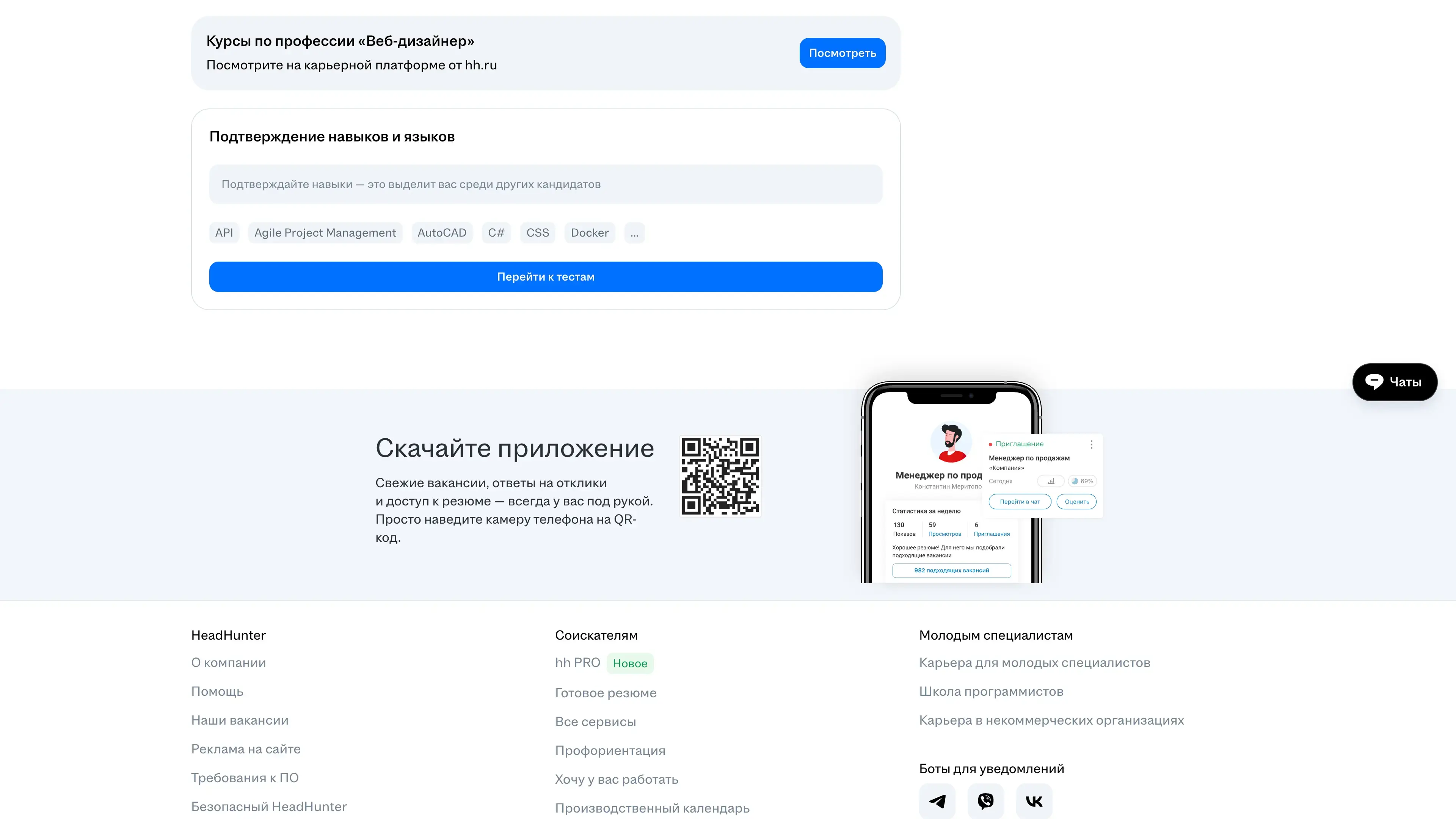Open the Viber notification bot
The height and width of the screenshot is (819, 1456).
[985, 801]
